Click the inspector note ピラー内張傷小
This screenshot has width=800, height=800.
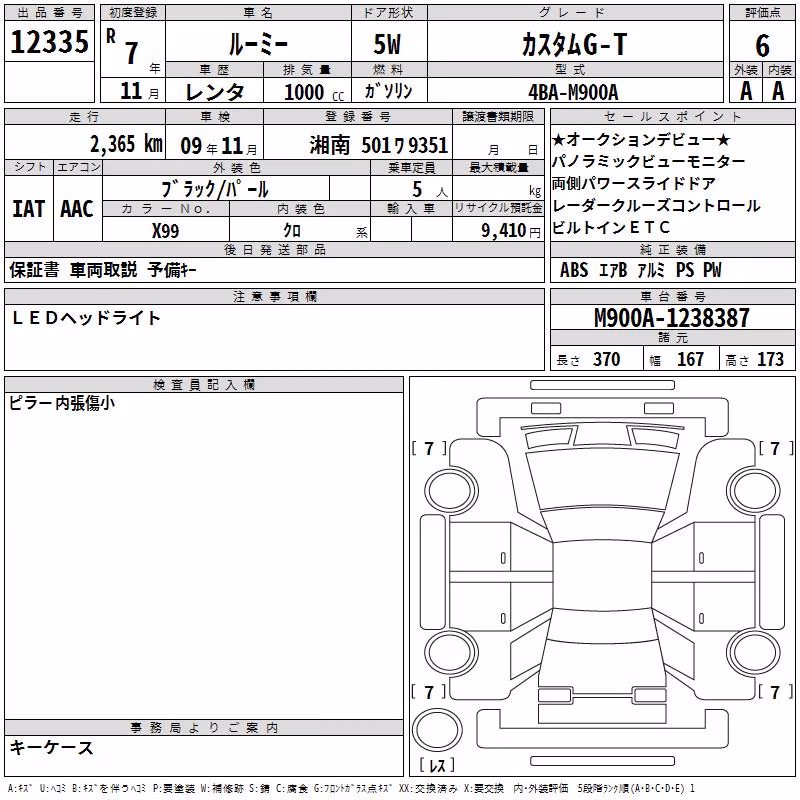click(62, 403)
